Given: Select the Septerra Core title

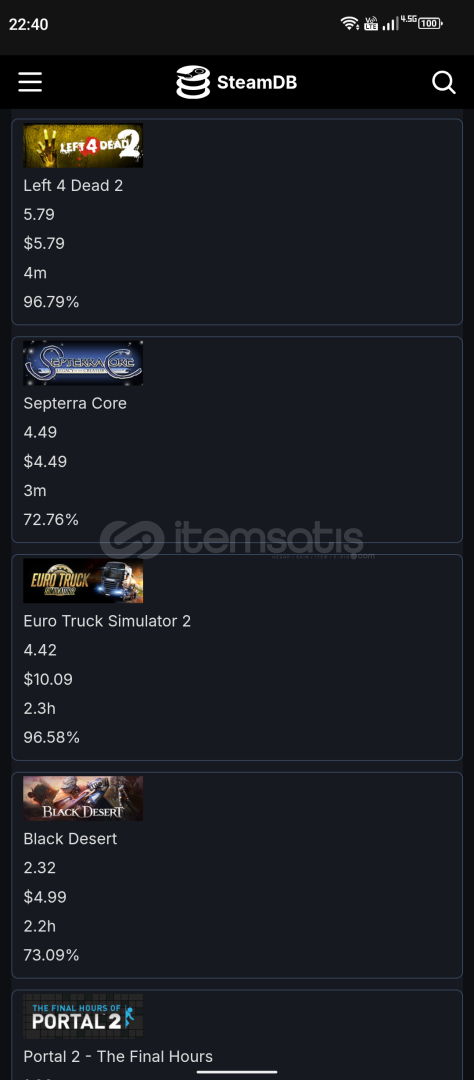Looking at the screenshot, I should [75, 403].
